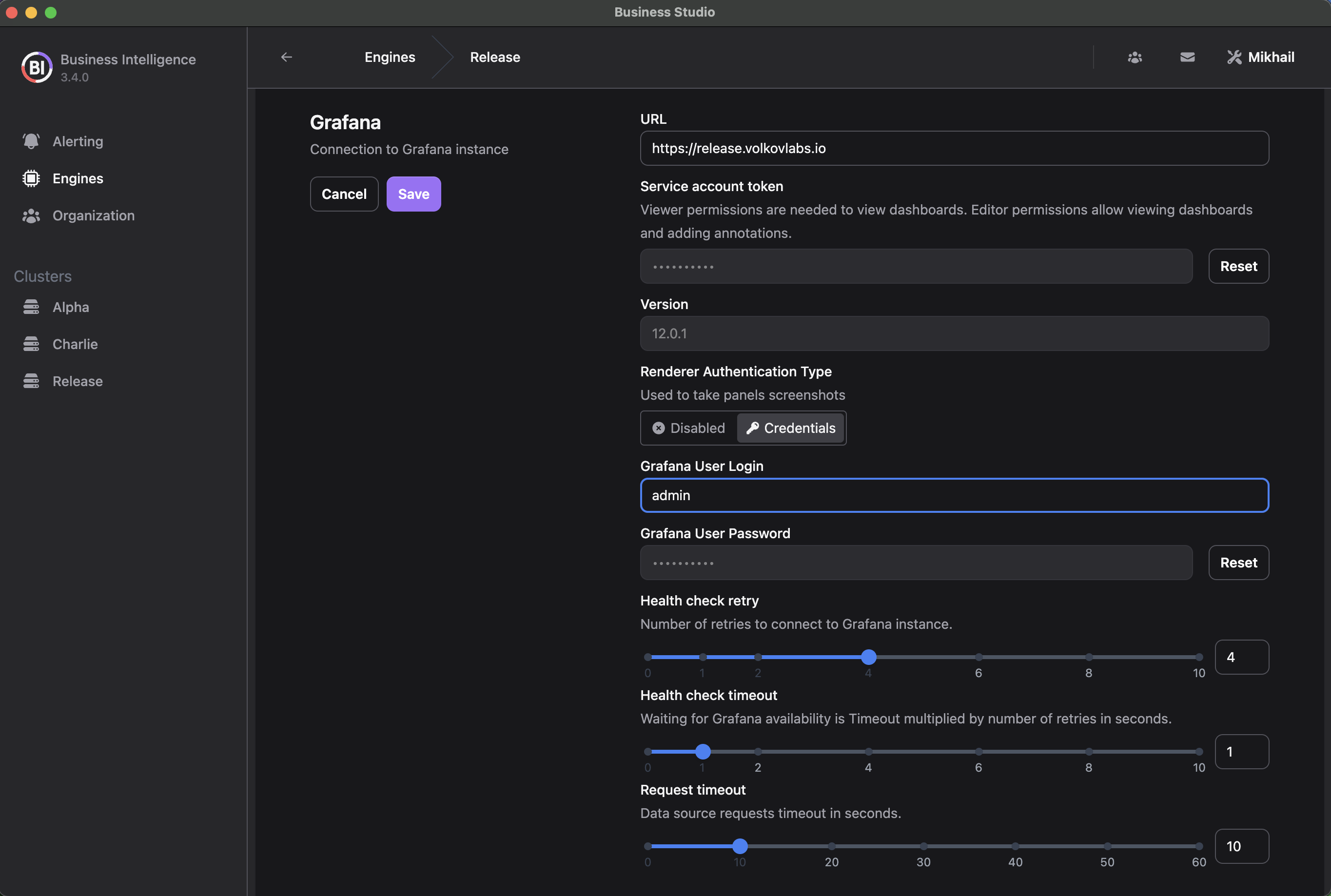Navigate to Engines breadcrumb
1331x896 pixels.
click(390, 57)
